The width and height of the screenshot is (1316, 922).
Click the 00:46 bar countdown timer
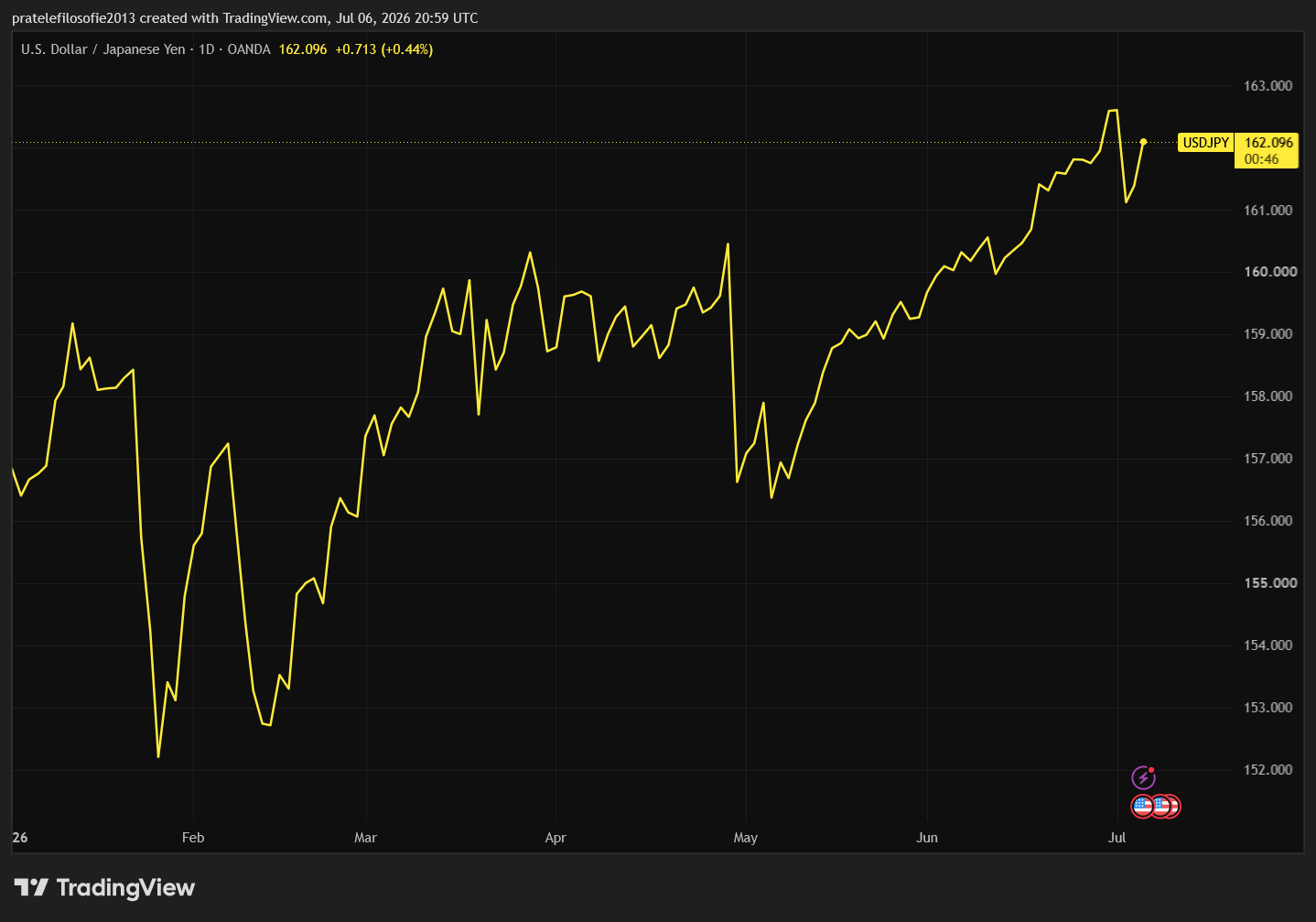(x=1261, y=159)
